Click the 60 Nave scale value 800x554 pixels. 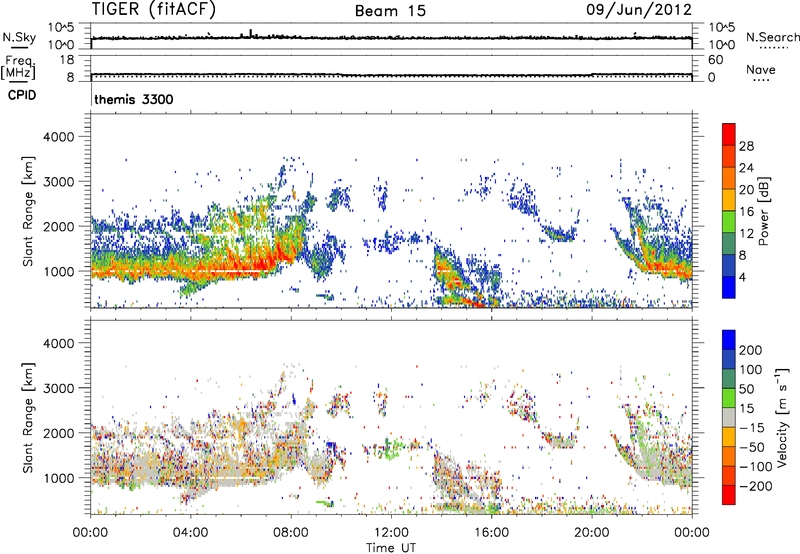pos(716,60)
